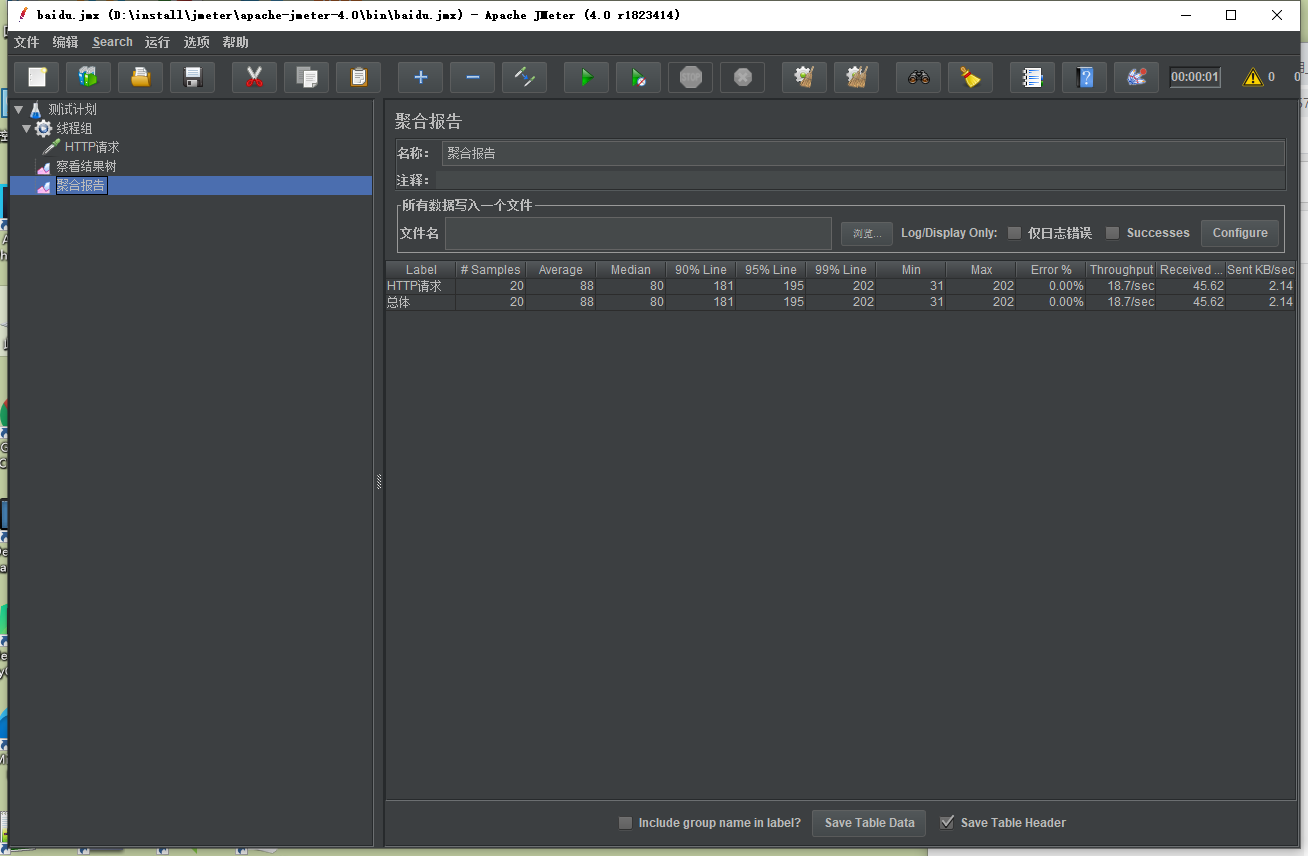Expand all nodes with plus icon
Screen dimensions: 1308x856
[421, 77]
